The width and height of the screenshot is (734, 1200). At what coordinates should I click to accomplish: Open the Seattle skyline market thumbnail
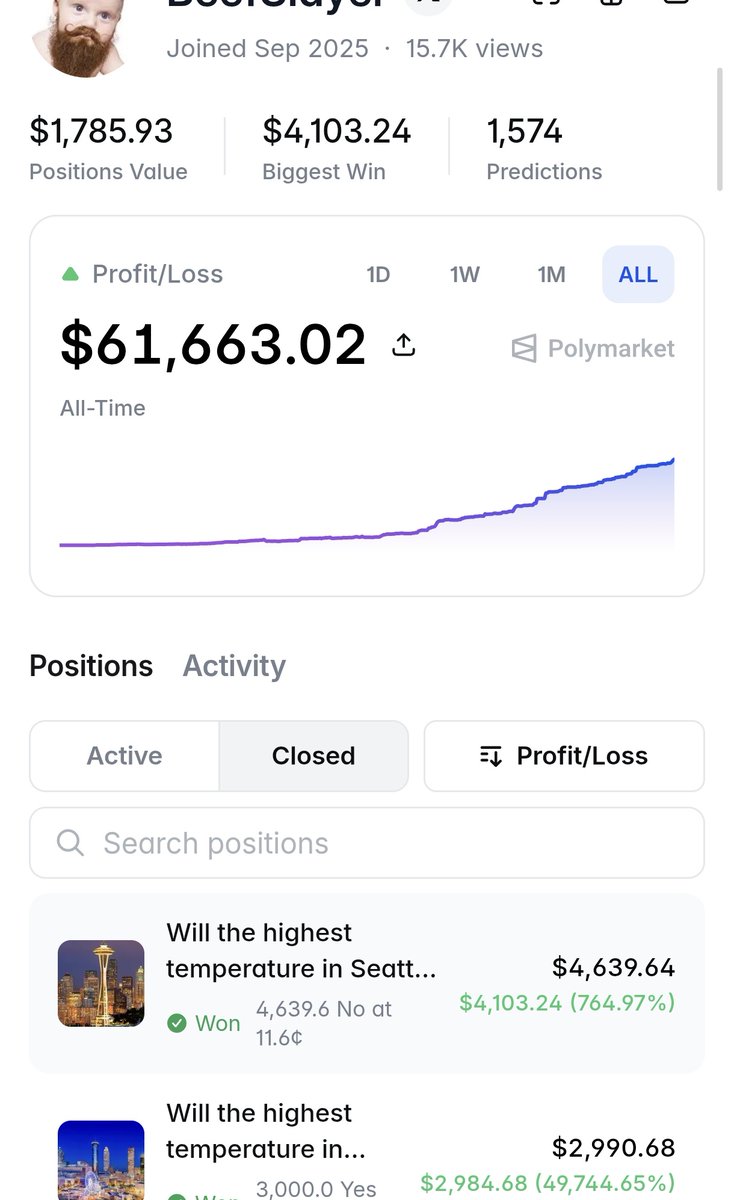point(101,983)
